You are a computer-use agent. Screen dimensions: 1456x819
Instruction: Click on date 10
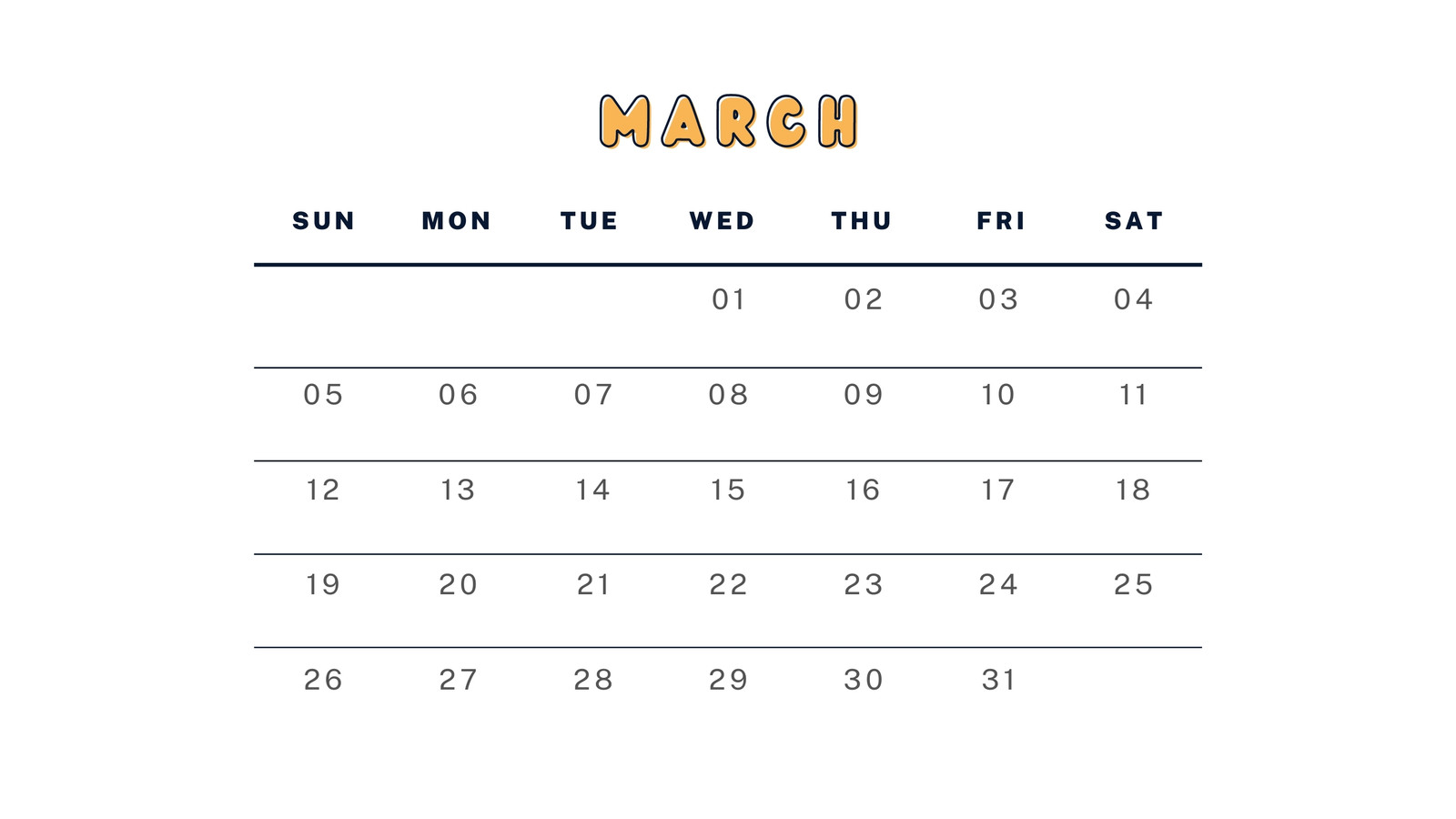coord(998,395)
